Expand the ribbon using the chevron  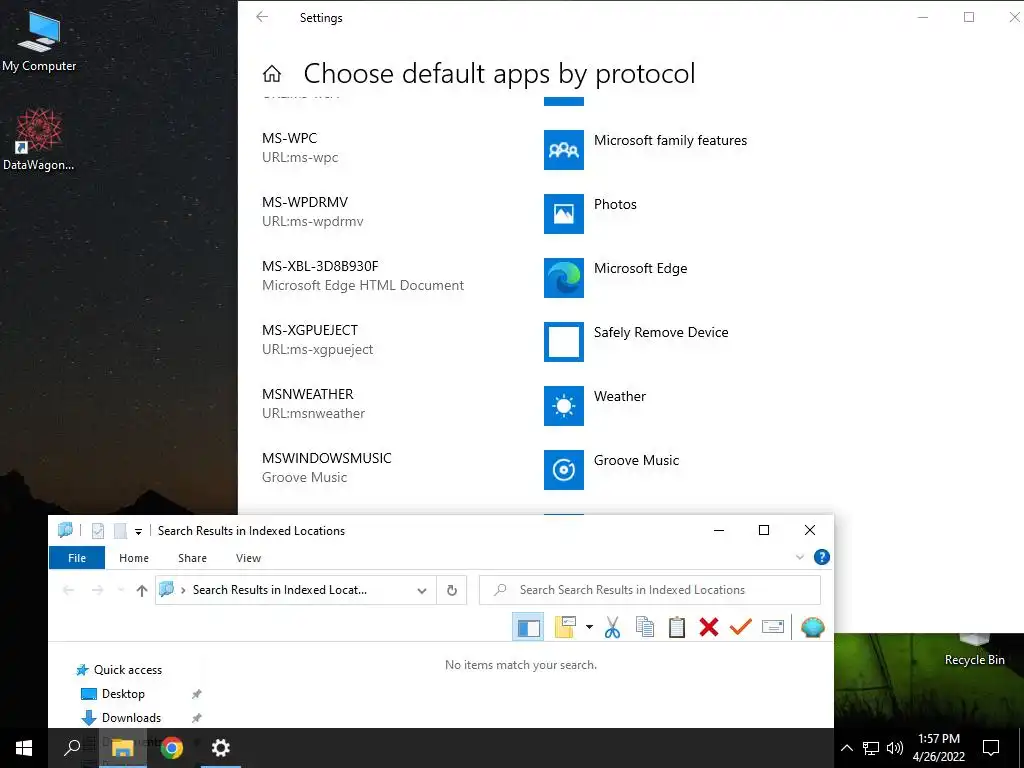[799, 557]
